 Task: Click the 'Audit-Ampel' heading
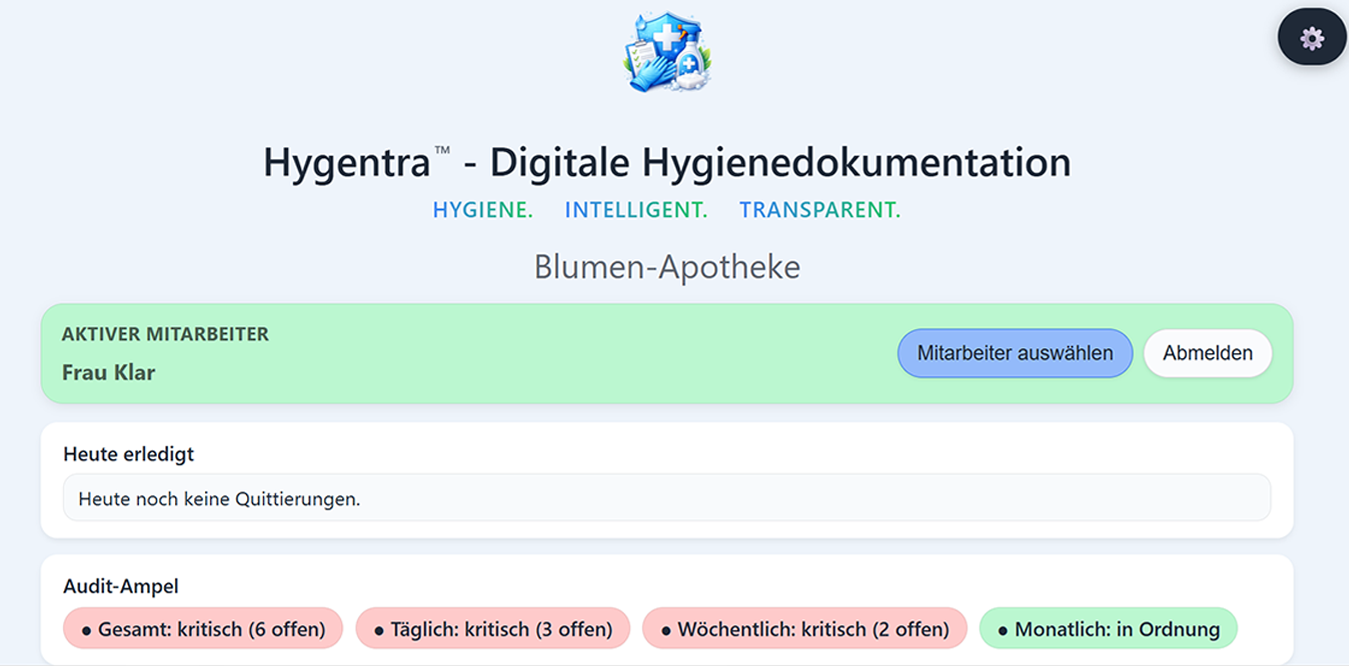tap(121, 587)
